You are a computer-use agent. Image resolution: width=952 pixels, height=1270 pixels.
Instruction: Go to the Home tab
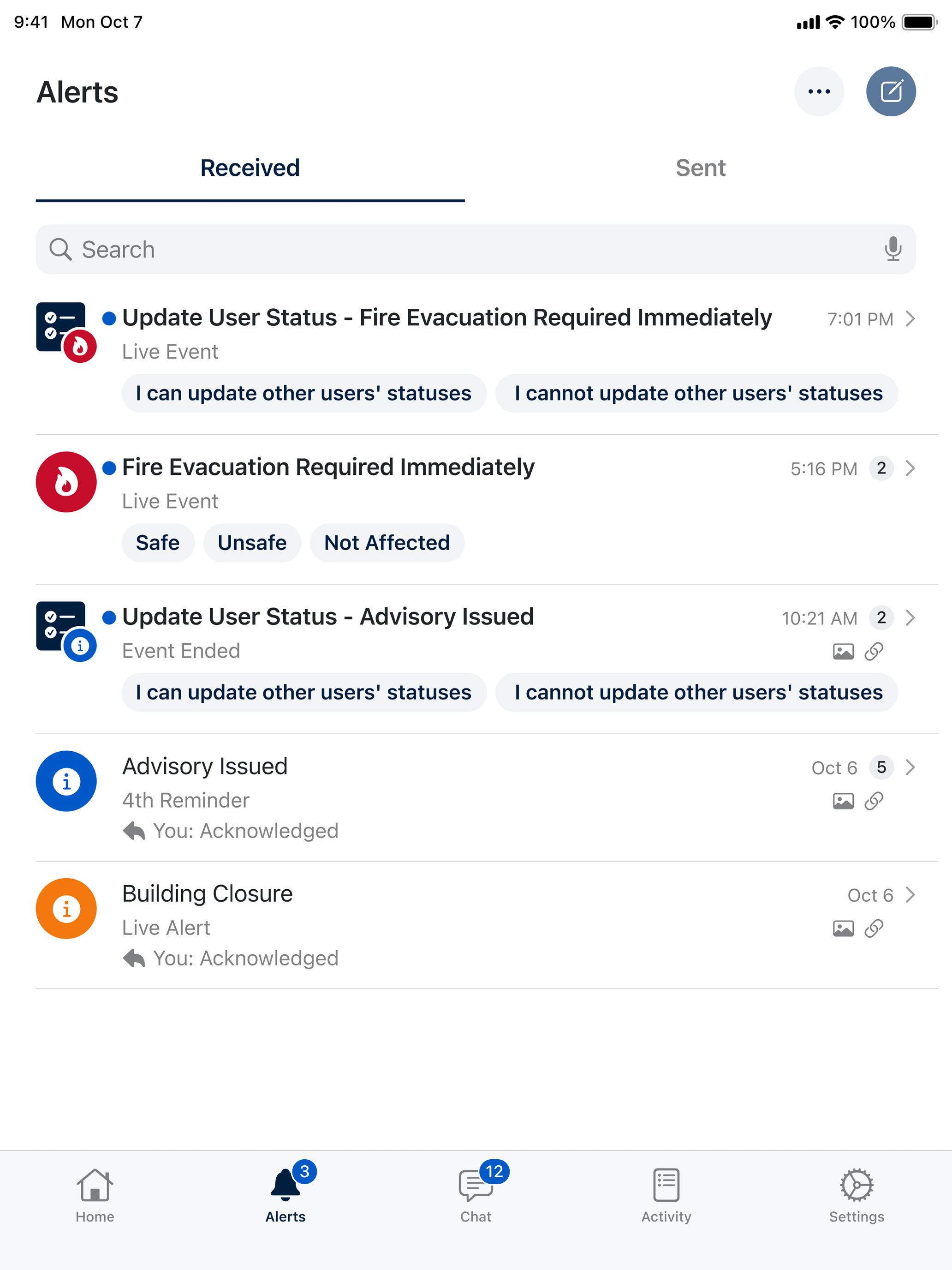pos(95,1195)
